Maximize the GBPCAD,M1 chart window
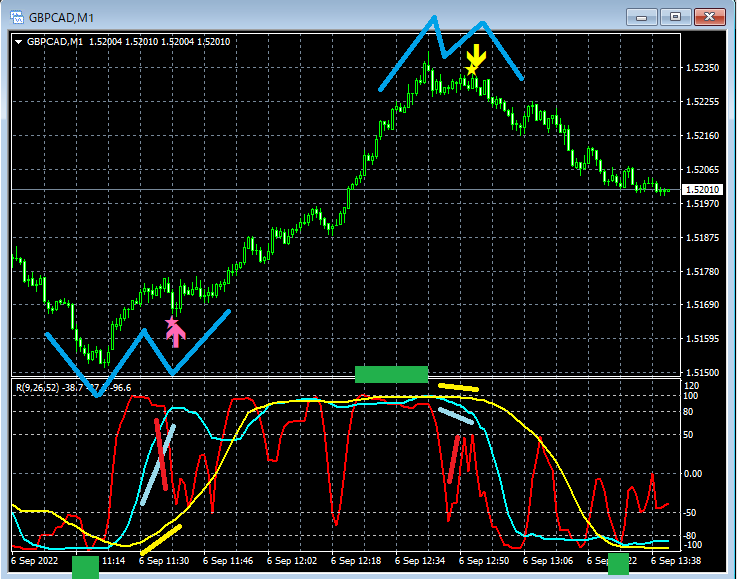The height and width of the screenshot is (579, 737). (x=675, y=17)
